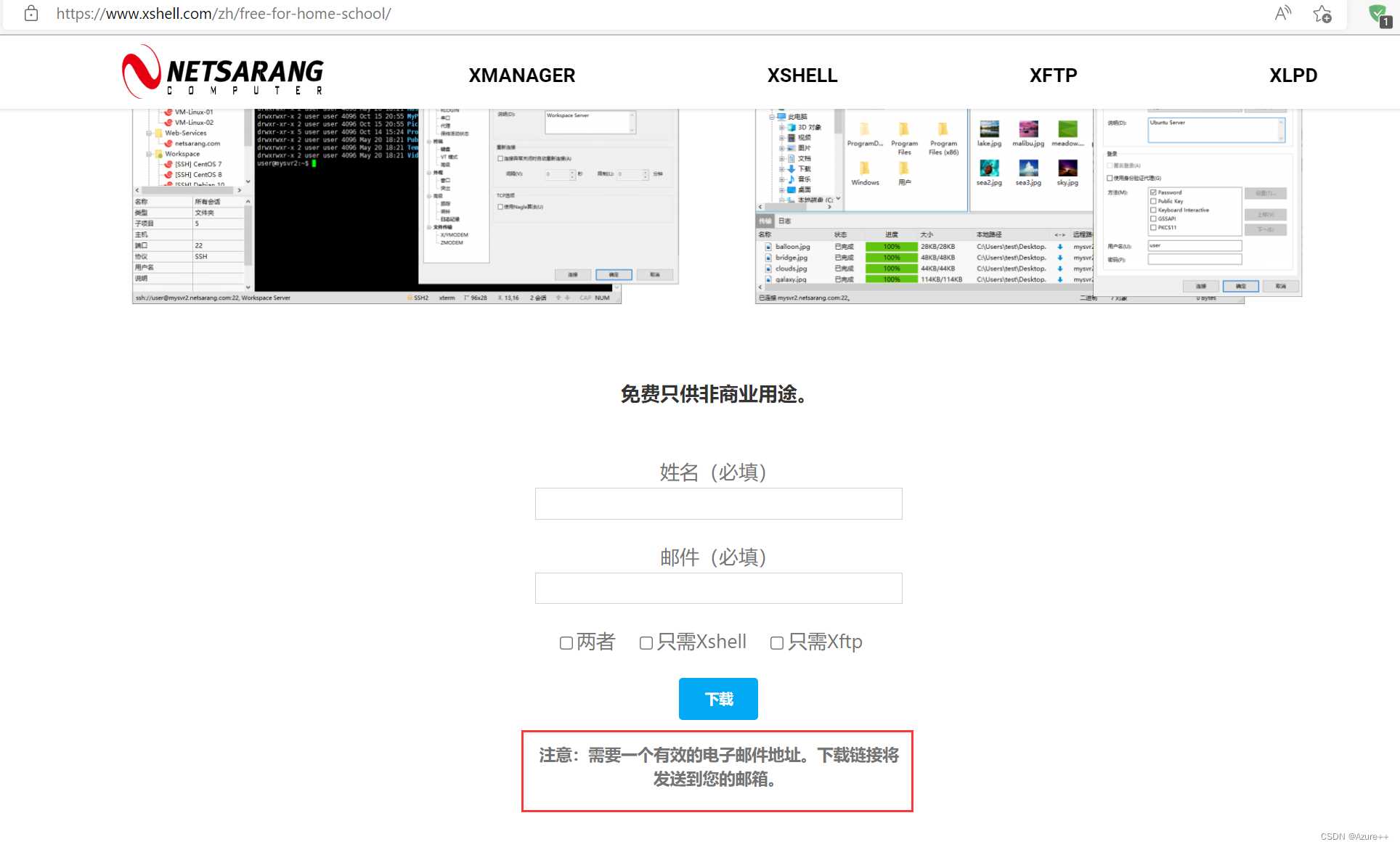This screenshot has width=1400, height=847.
Task: Click the blue 下载 download button
Action: [718, 699]
